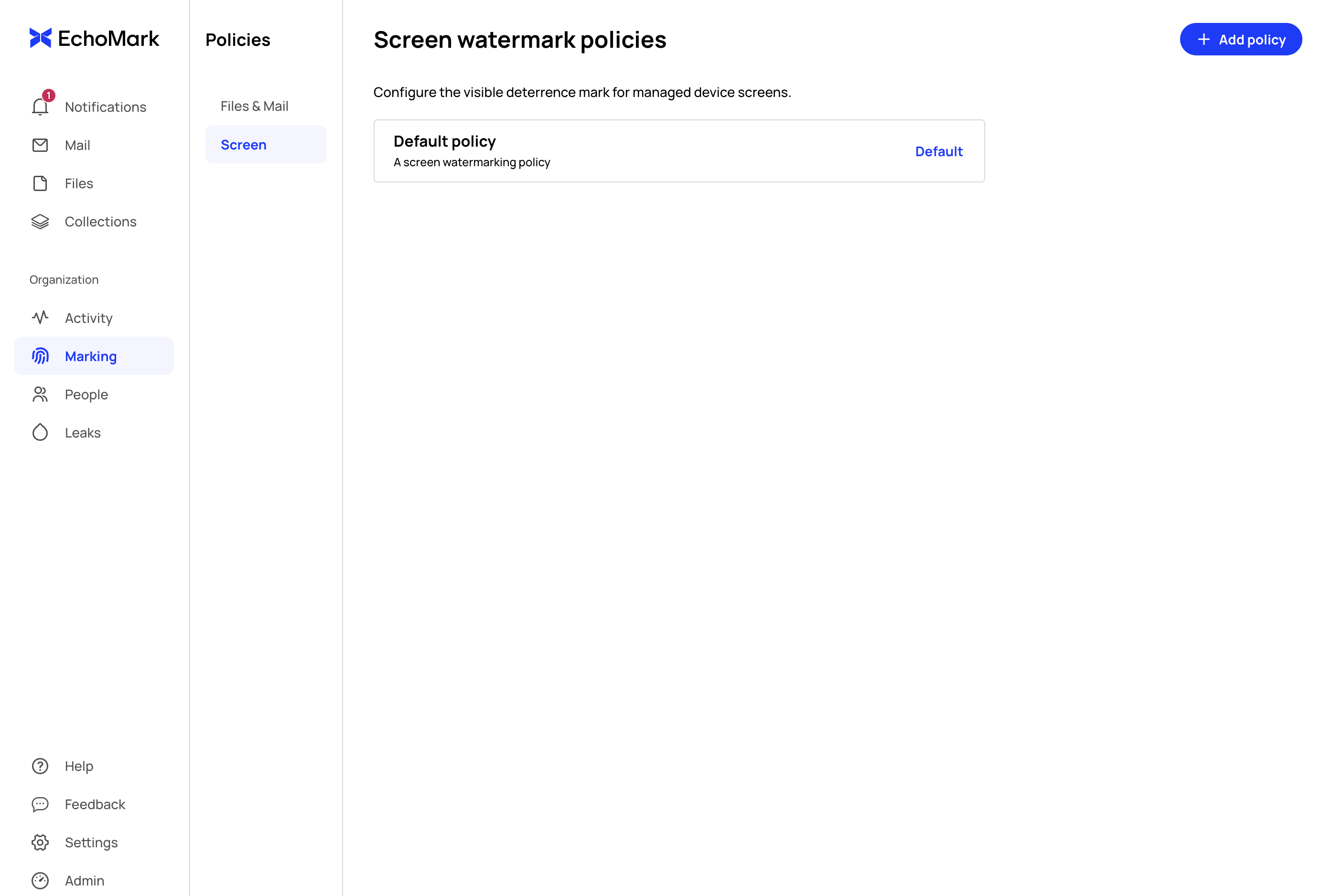Click the 'Screen watermark policies' heading

tap(520, 40)
